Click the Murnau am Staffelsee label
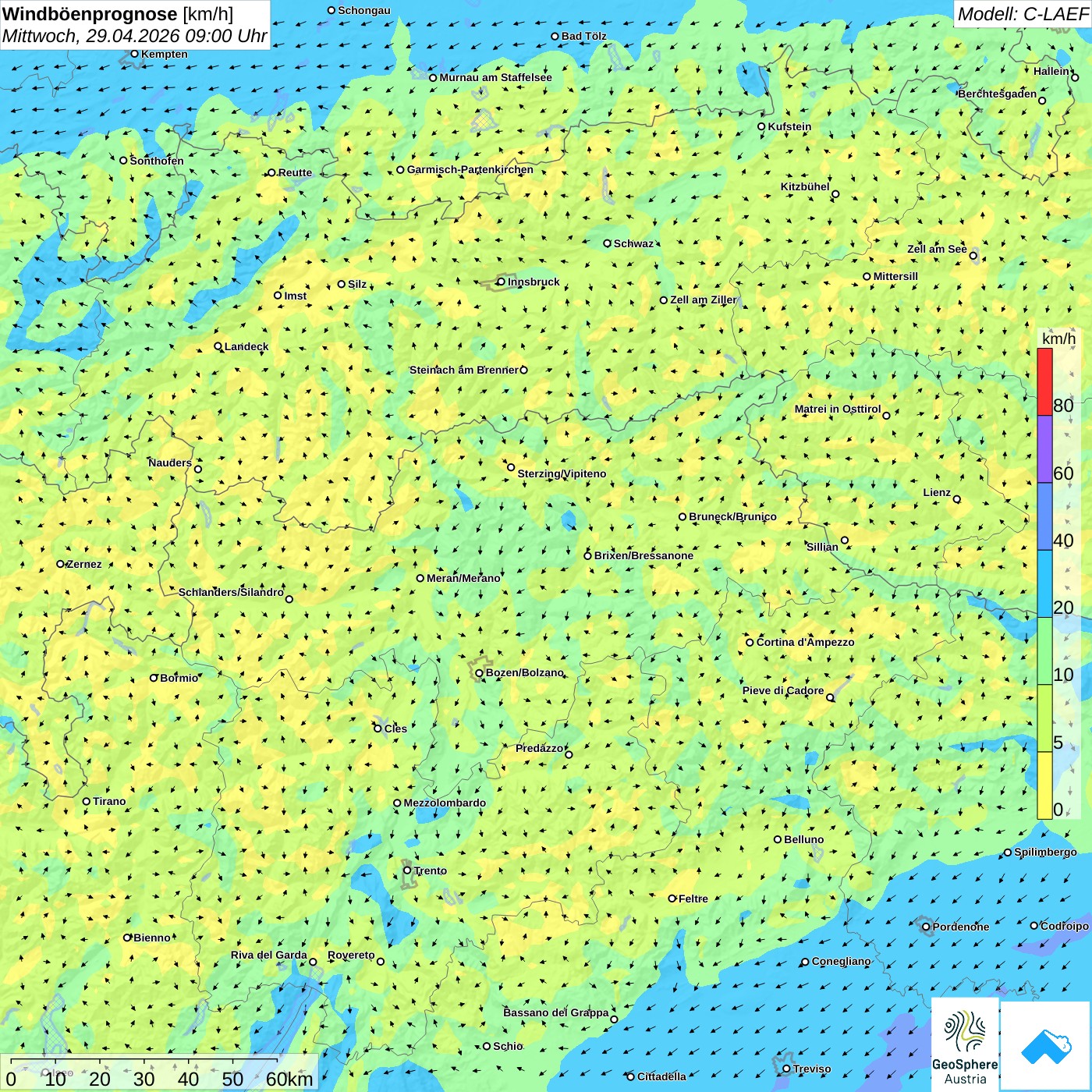1092x1092 pixels. [495, 77]
